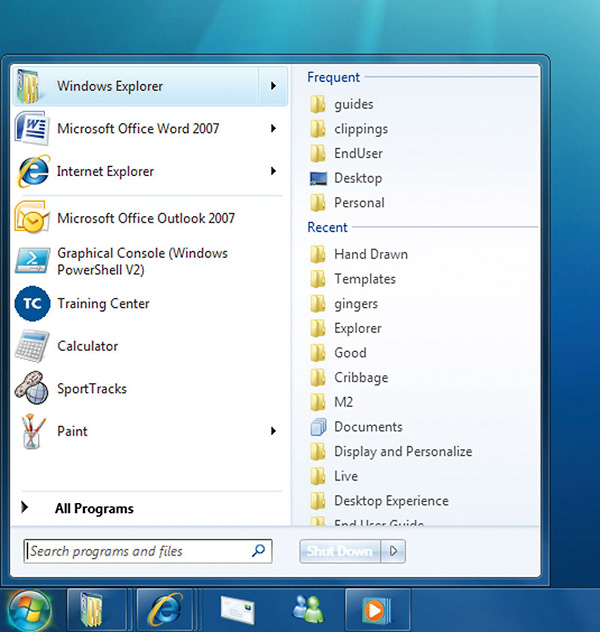Viewport: 600px width, 632px height.
Task: Select Internet Explorer in Start menu
Action: pos(105,172)
